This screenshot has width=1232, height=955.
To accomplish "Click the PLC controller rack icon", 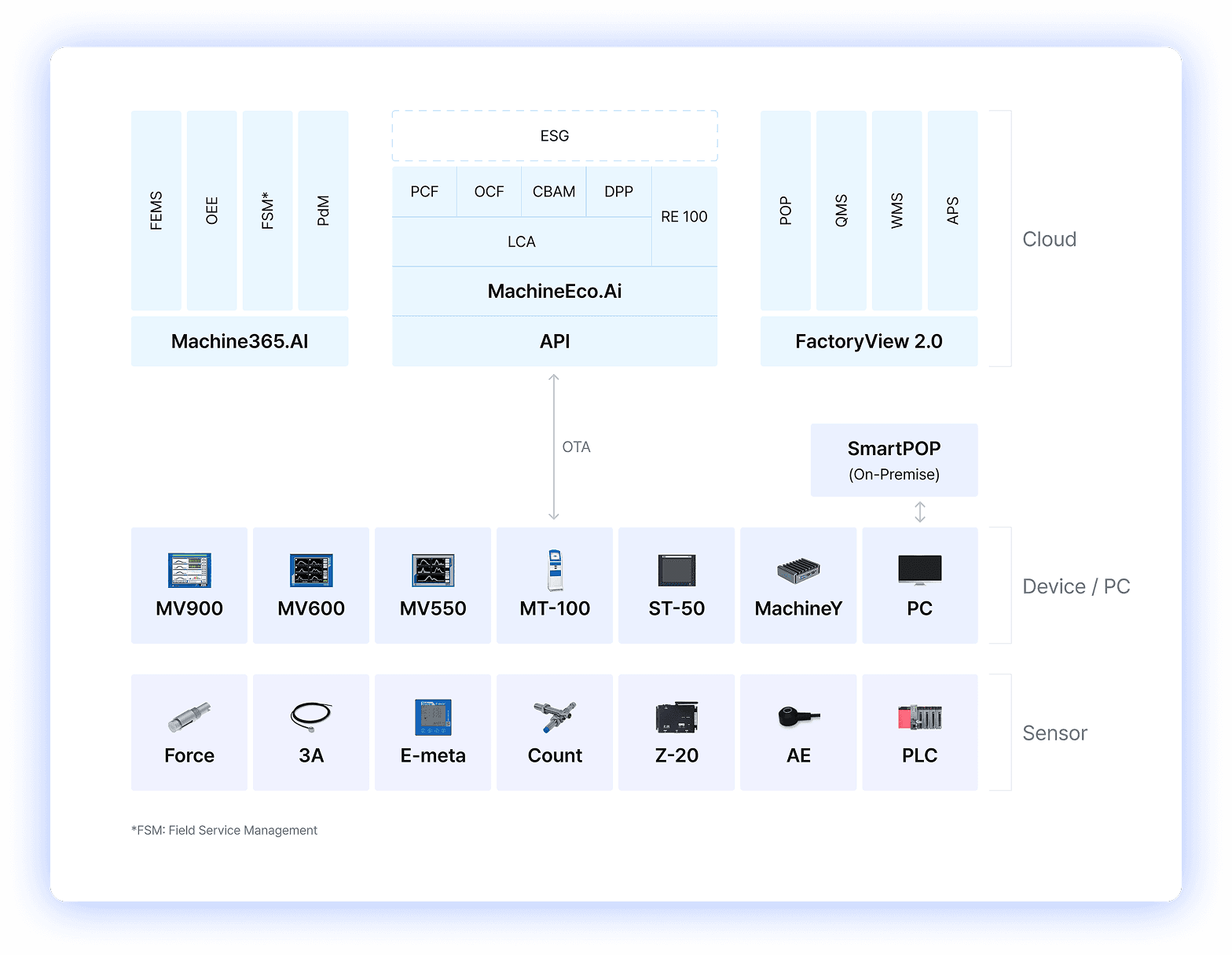I will [920, 717].
